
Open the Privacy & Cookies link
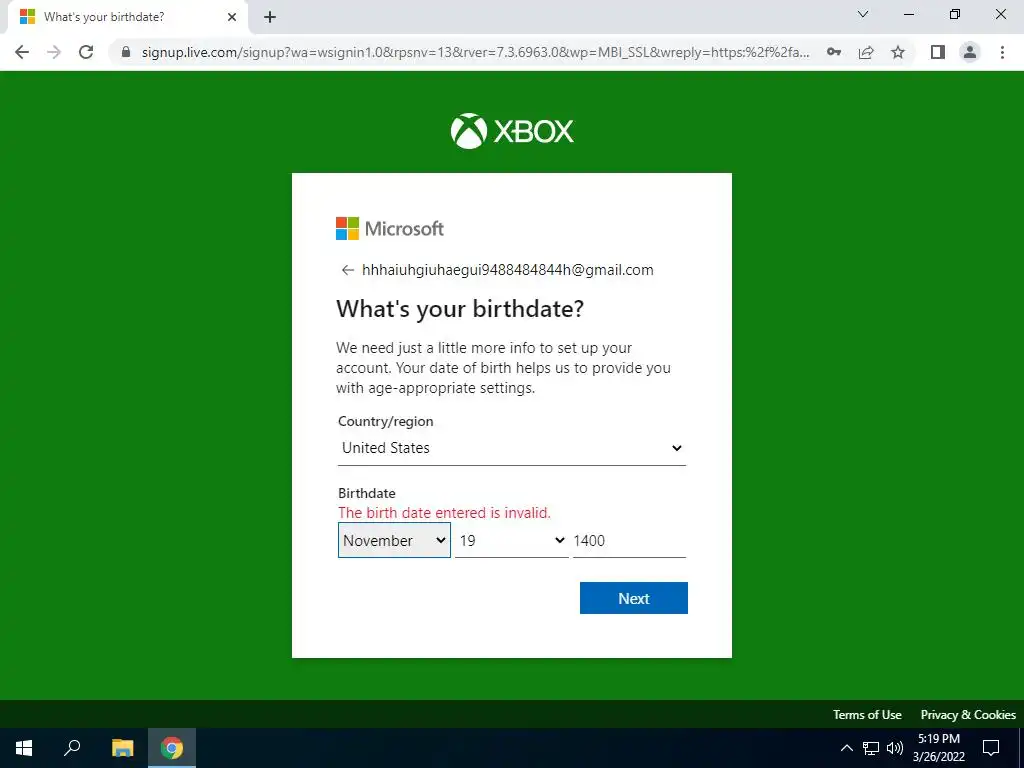point(968,714)
